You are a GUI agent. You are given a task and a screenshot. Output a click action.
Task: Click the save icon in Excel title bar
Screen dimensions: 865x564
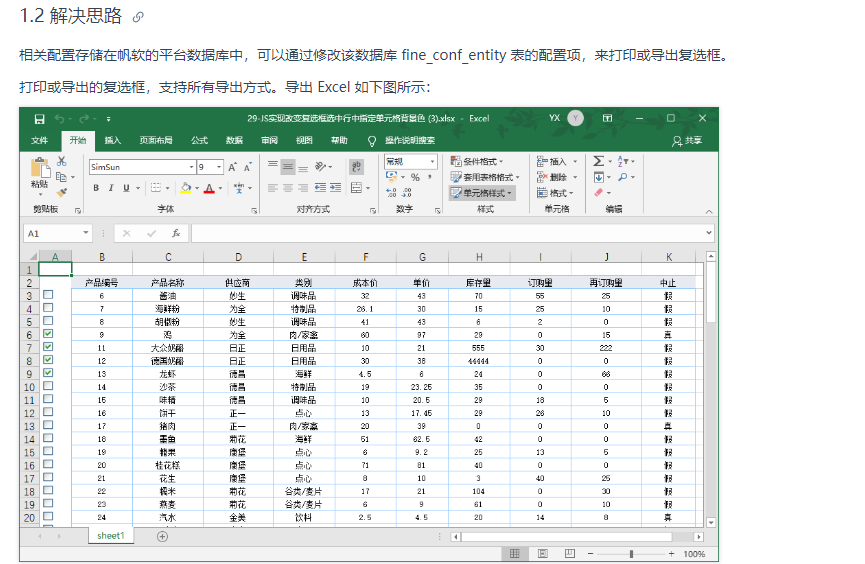pos(39,119)
